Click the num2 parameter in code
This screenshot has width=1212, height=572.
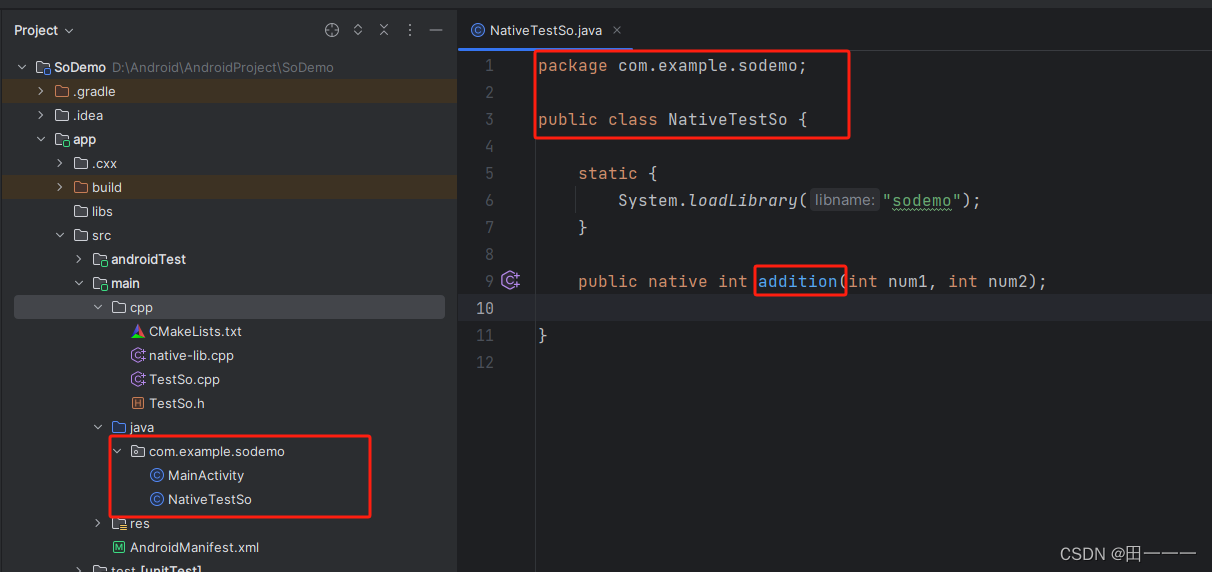pyautogui.click(x=1007, y=281)
